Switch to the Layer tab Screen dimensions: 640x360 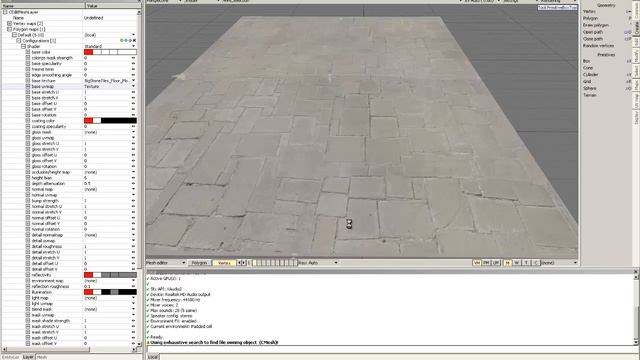(x=28, y=357)
